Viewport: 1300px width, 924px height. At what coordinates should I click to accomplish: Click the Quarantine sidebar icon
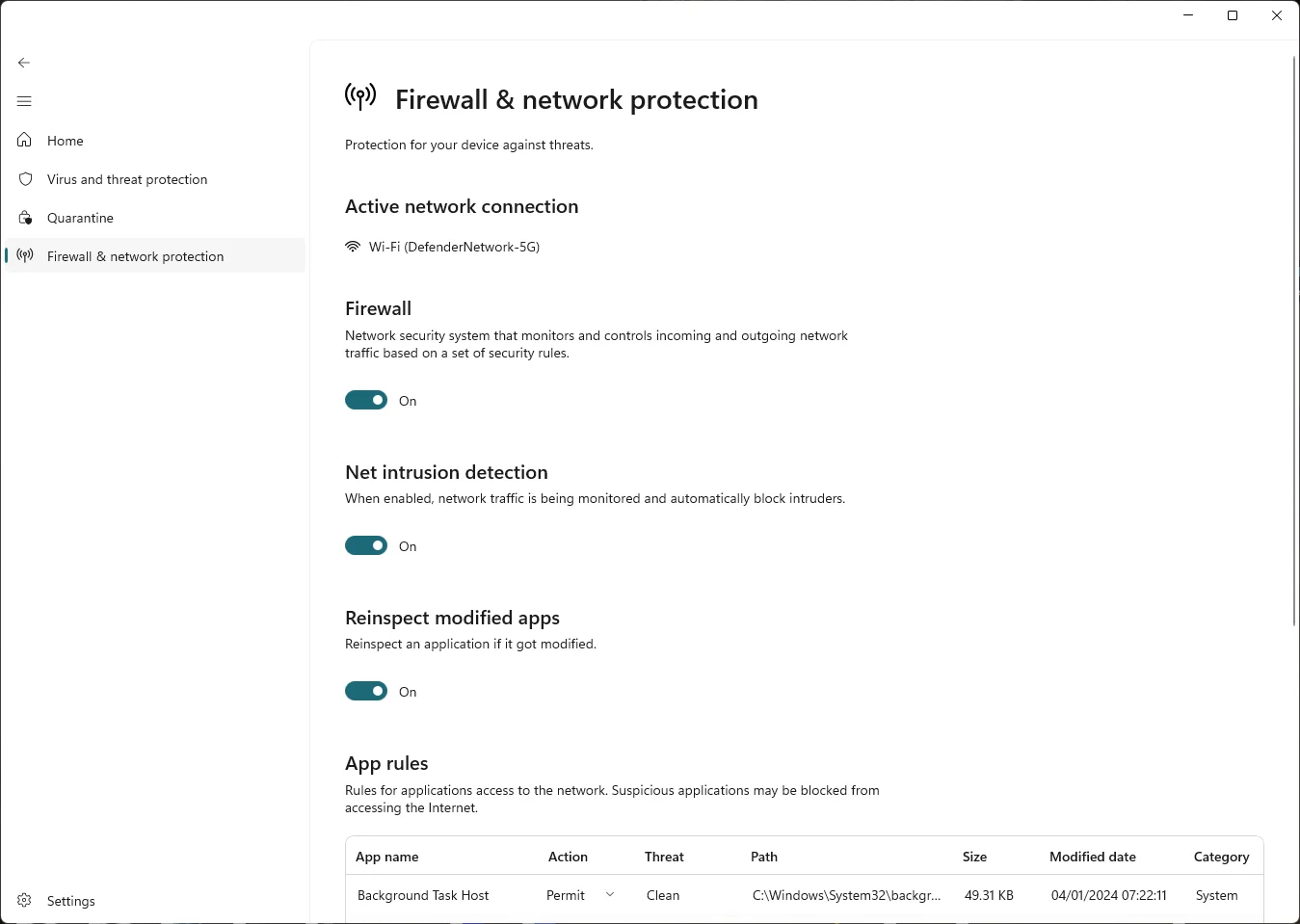click(x=25, y=218)
